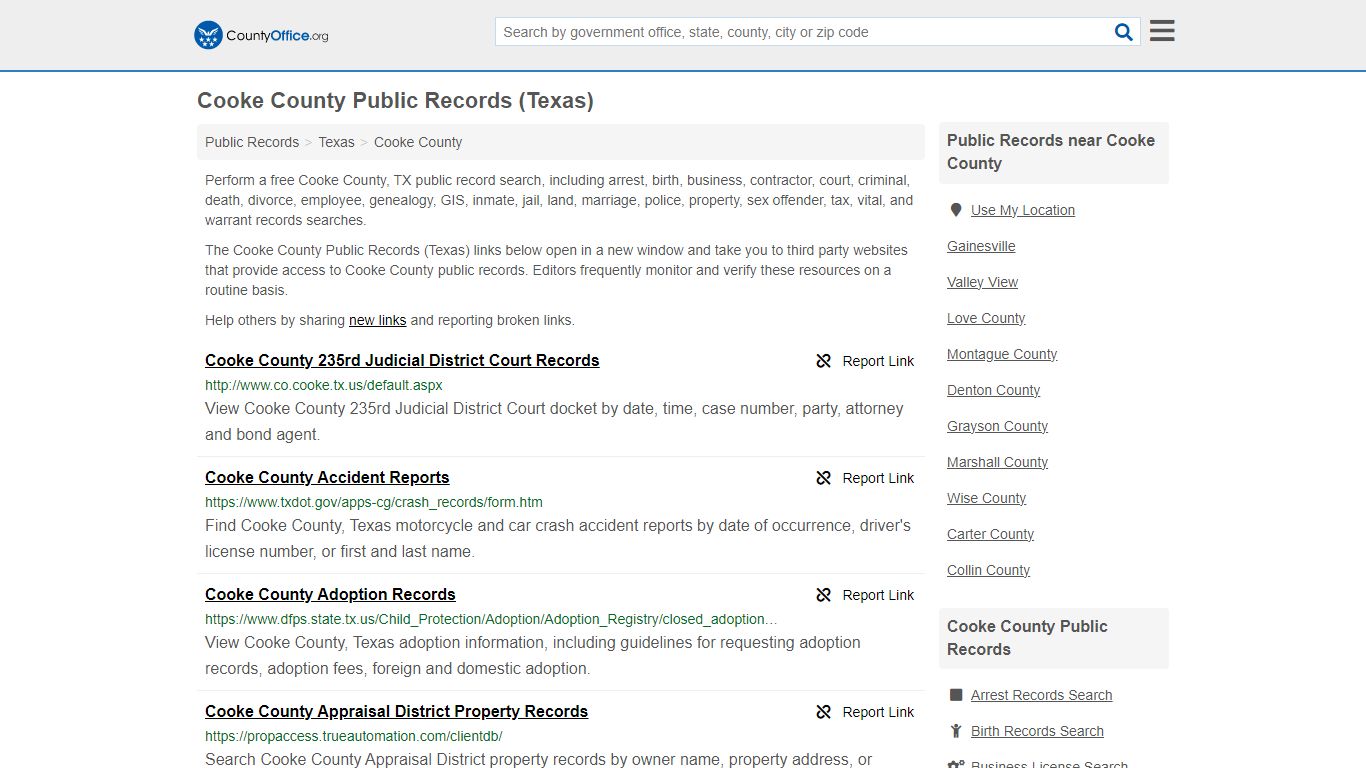Select Denton County from nearby list

(x=993, y=390)
